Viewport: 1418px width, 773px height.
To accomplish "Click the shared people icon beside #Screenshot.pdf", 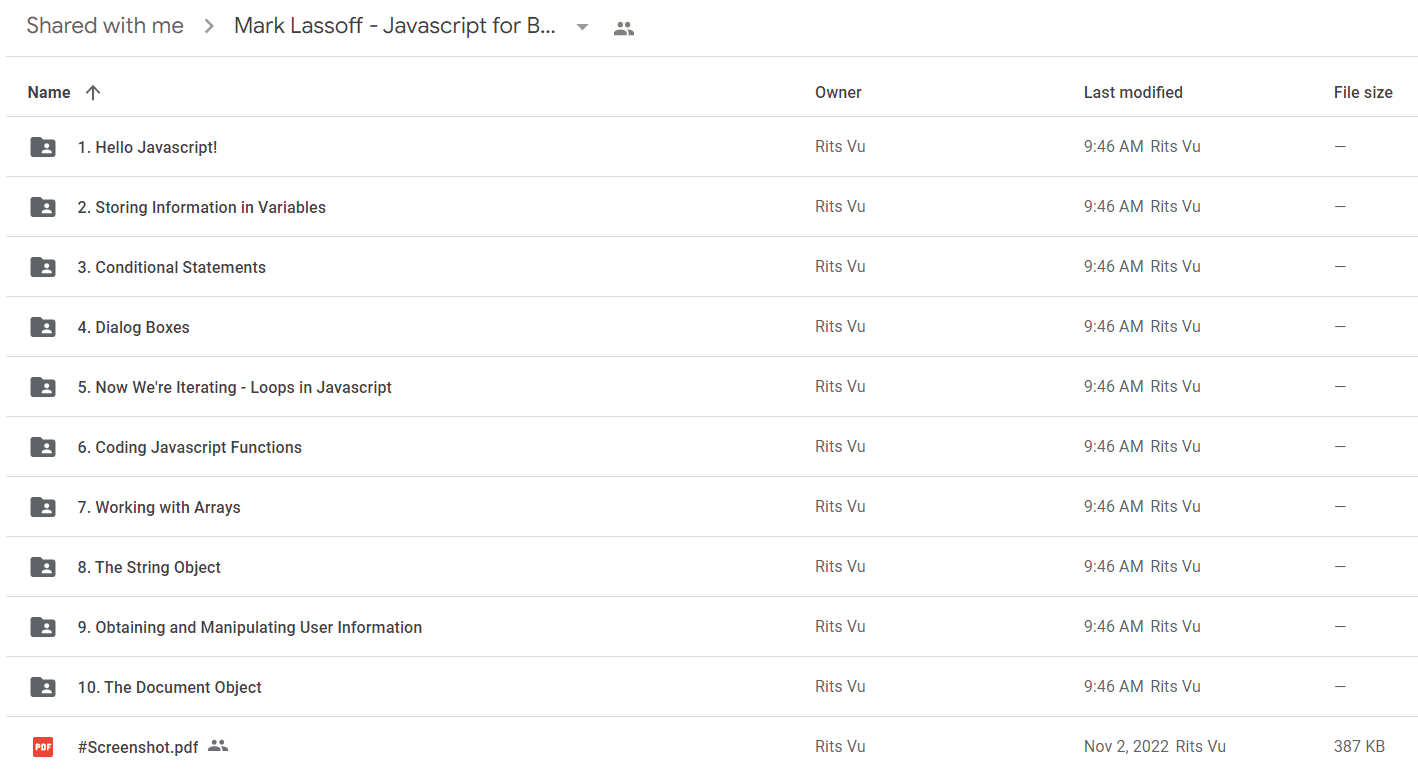I will pos(218,746).
